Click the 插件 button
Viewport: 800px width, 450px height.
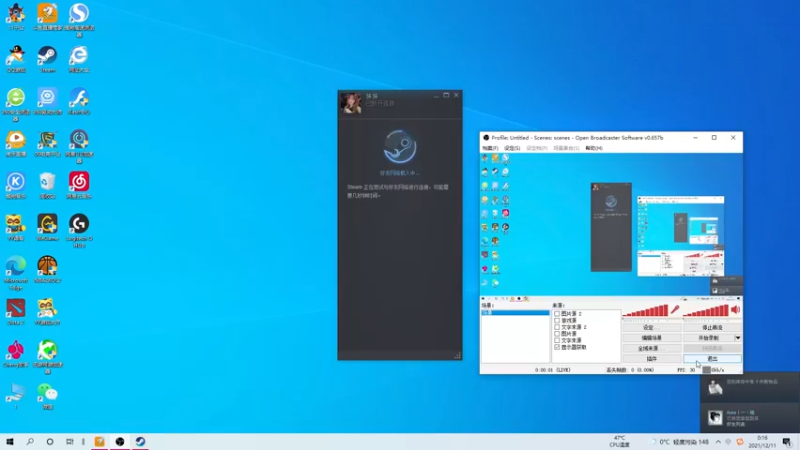coord(652,359)
